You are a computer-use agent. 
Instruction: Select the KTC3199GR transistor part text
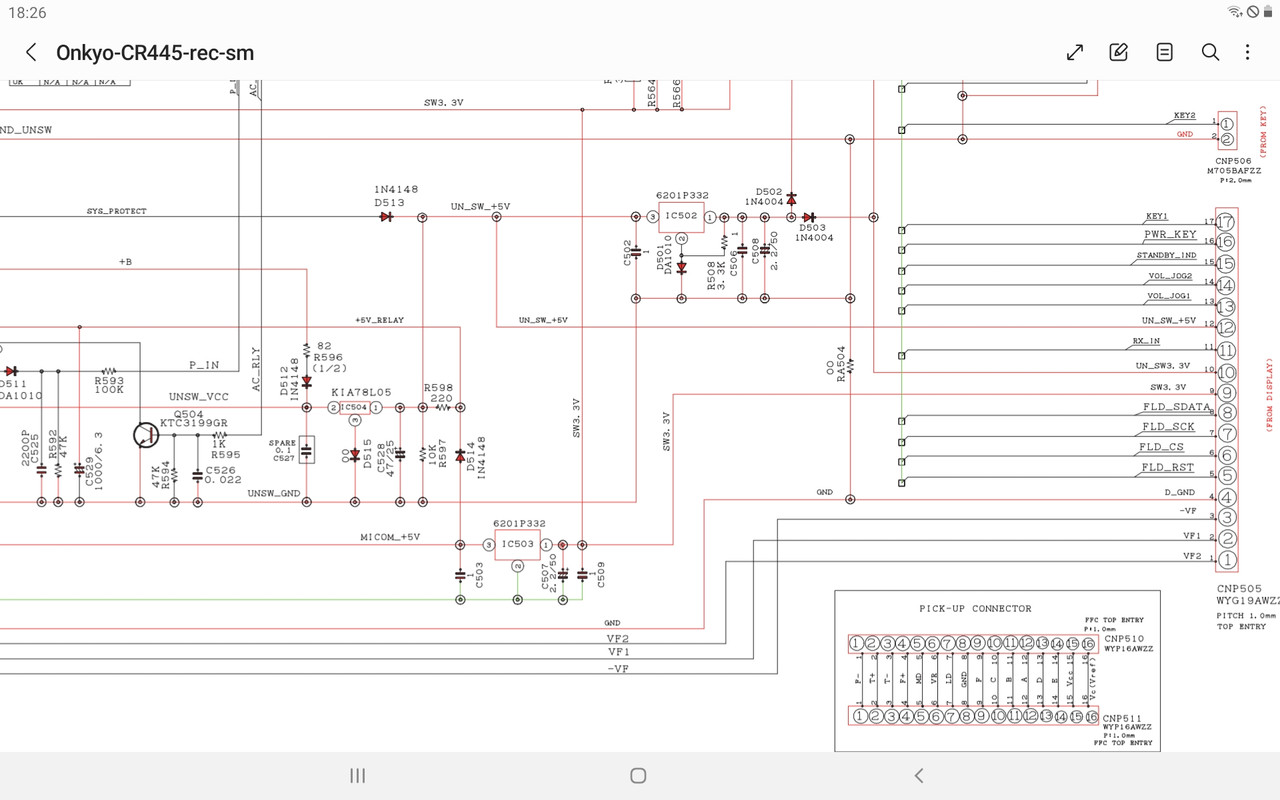tap(194, 423)
